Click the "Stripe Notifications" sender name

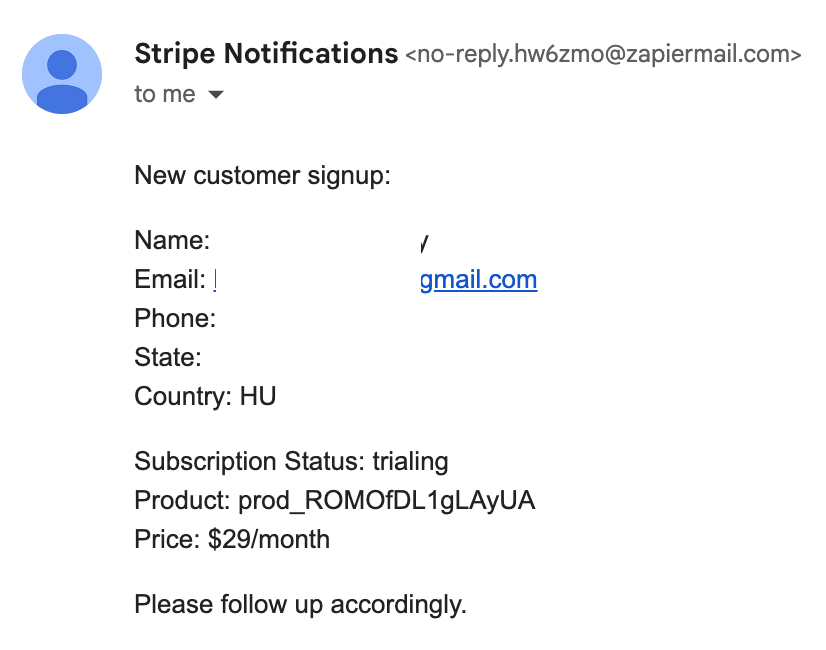[266, 53]
